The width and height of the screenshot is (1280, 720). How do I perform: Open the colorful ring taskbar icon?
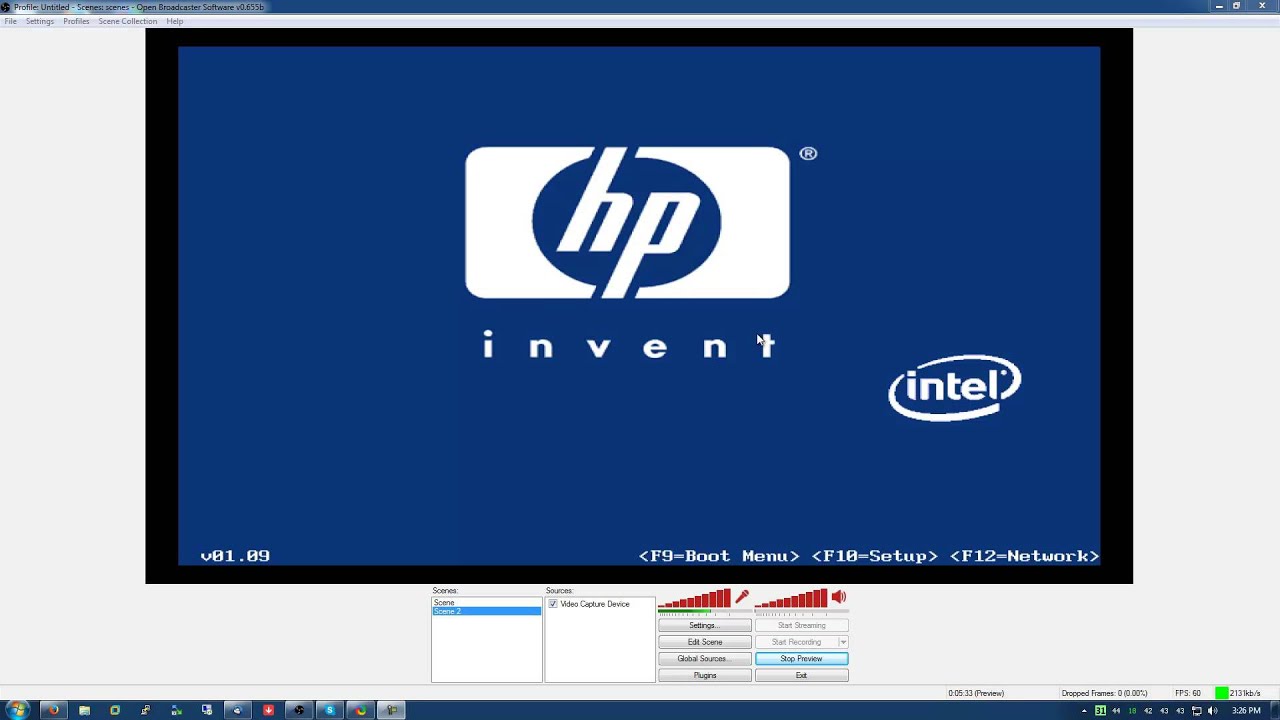[x=360, y=710]
